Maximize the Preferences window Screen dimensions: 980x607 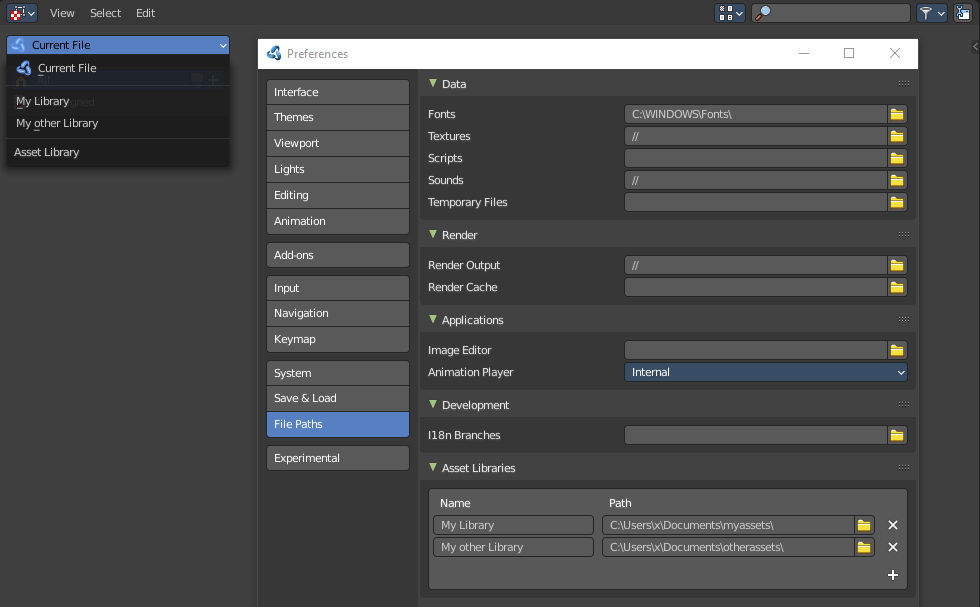849,54
